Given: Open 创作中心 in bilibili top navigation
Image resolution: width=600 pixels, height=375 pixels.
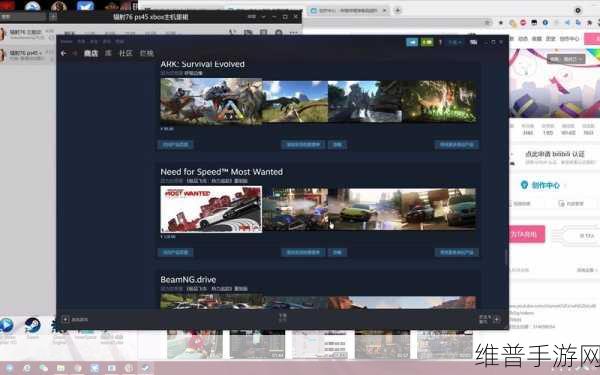Looking at the screenshot, I should point(569,39).
